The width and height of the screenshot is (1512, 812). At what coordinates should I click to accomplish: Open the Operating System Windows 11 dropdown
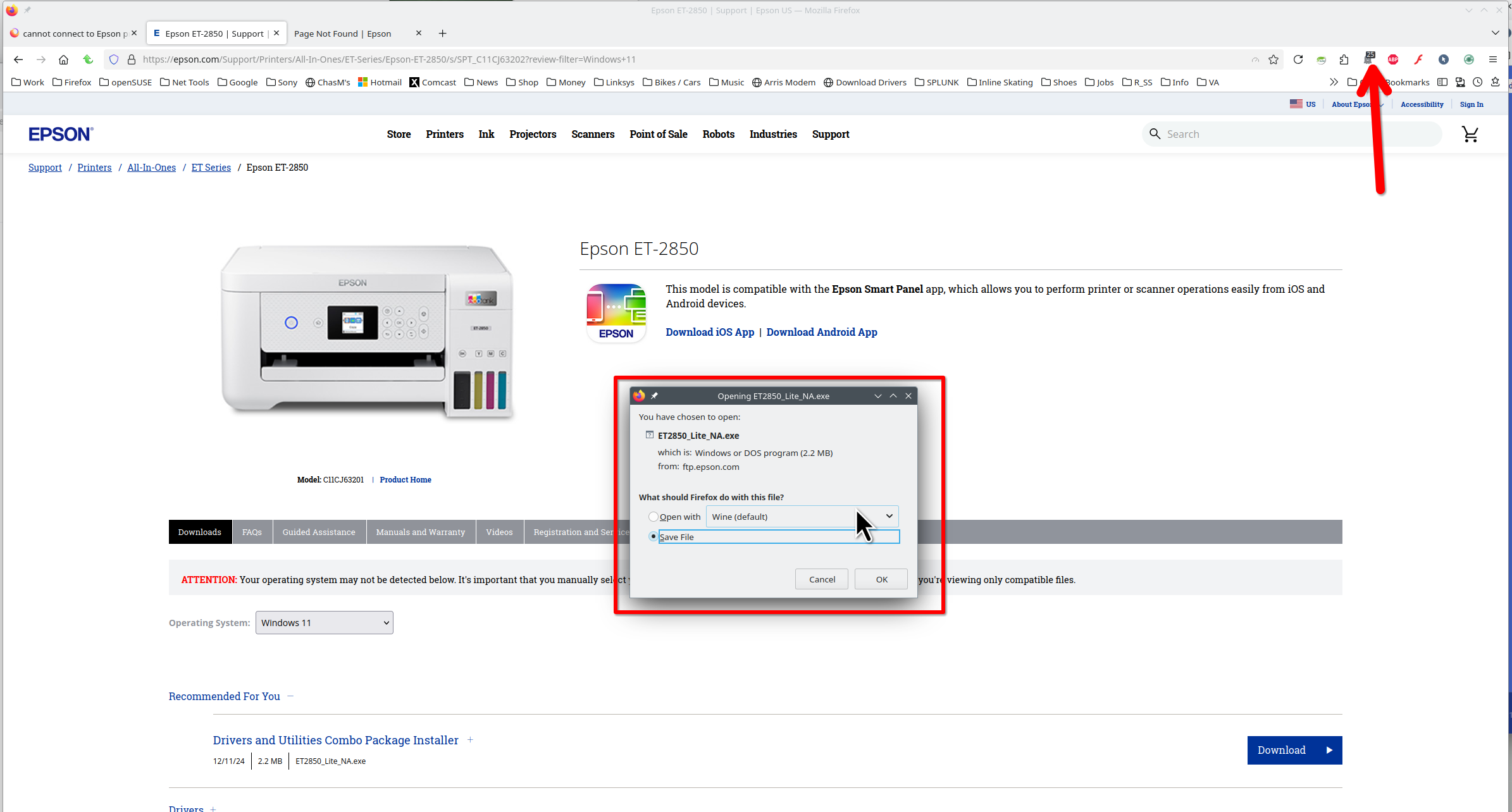click(x=324, y=623)
